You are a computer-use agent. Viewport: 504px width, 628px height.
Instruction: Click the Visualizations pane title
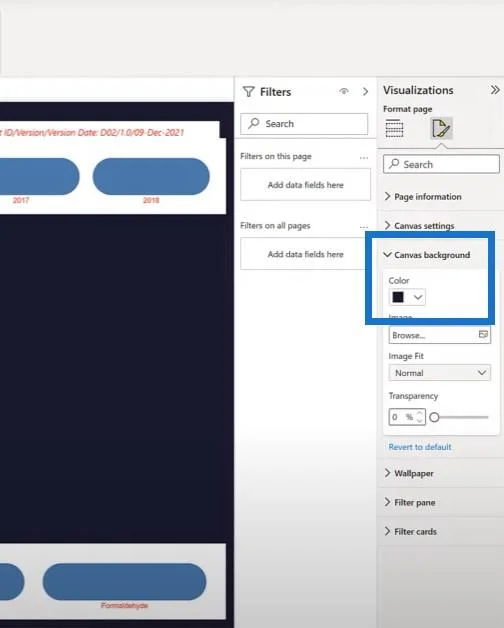(x=418, y=90)
